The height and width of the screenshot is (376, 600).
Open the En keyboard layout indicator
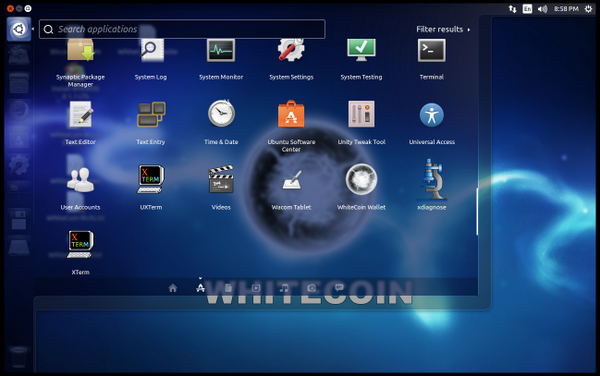[527, 9]
